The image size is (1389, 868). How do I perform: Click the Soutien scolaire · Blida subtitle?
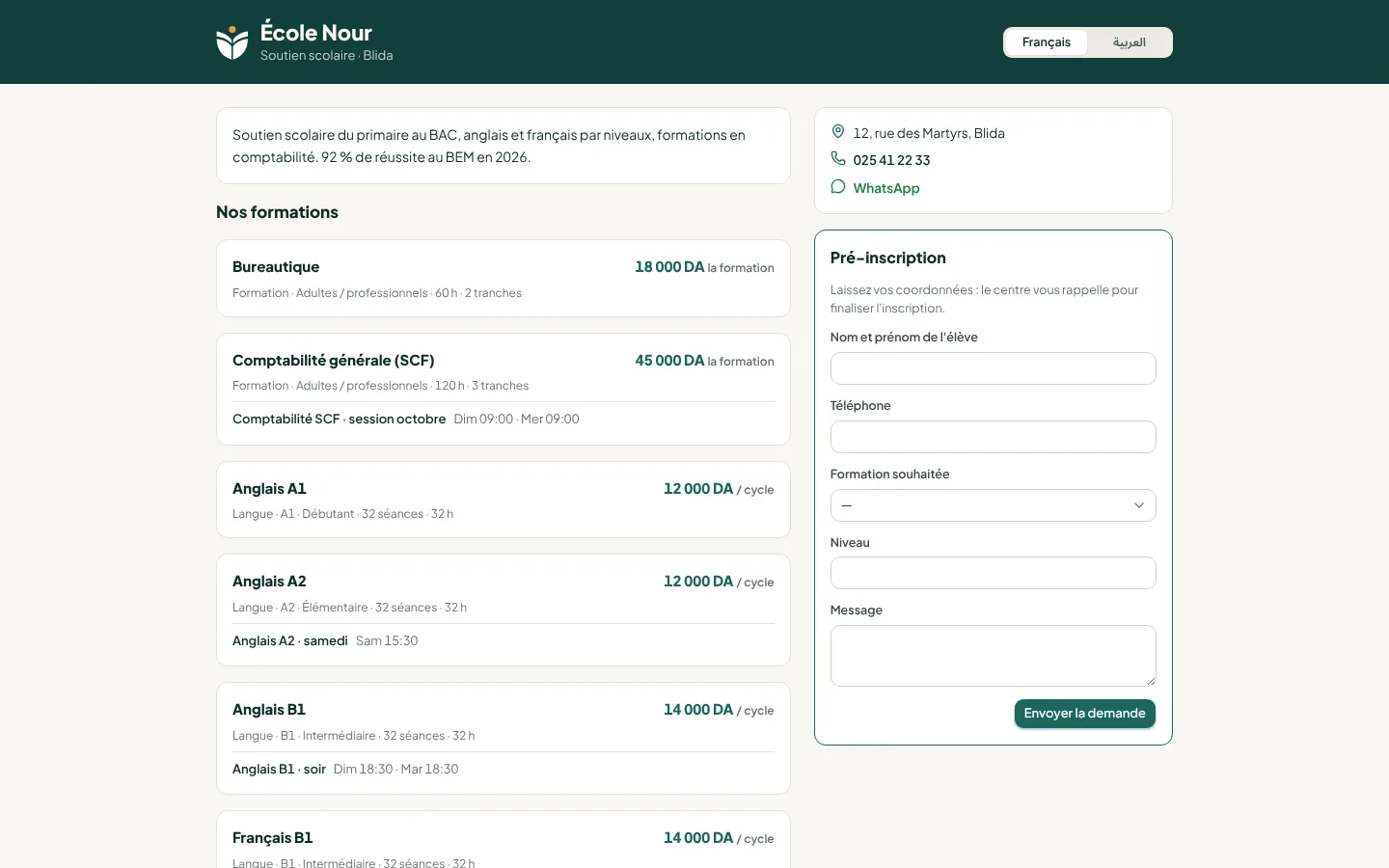[x=326, y=56]
